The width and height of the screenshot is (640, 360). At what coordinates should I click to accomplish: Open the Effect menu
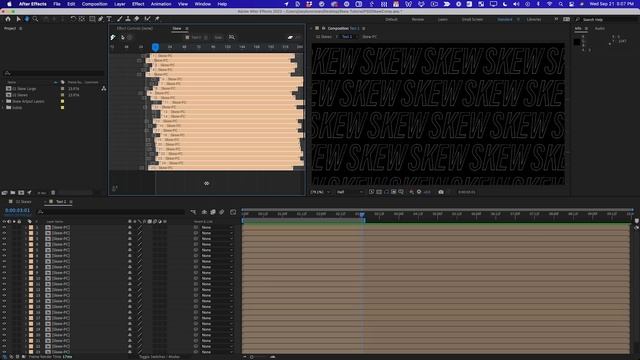pyautogui.click(x=138, y=4)
